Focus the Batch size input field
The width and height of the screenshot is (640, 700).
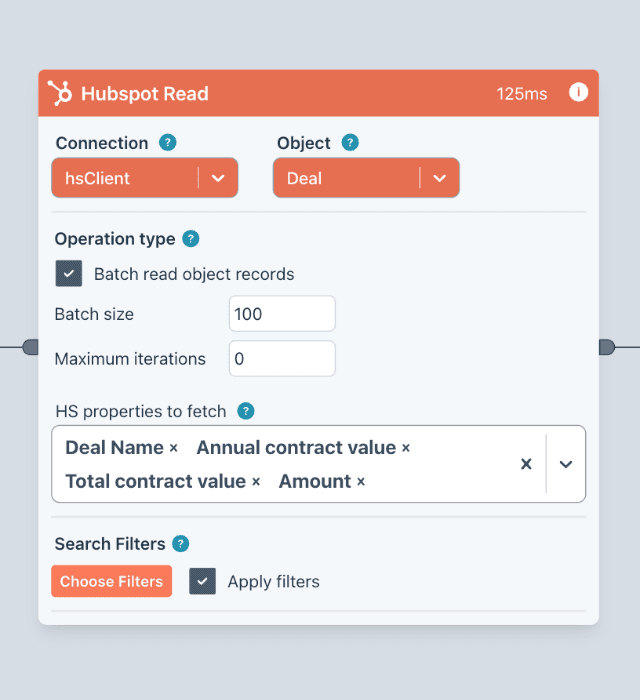tap(282, 313)
